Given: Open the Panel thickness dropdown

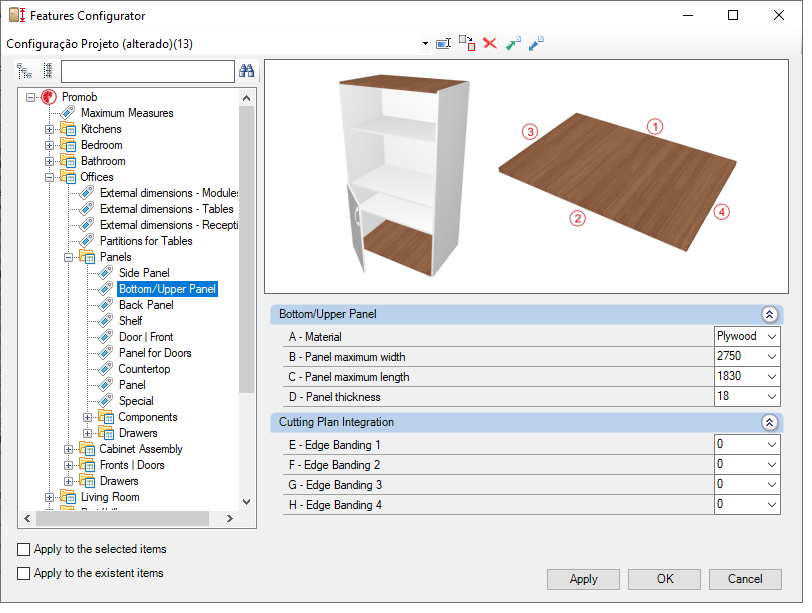Looking at the screenshot, I should click(772, 397).
